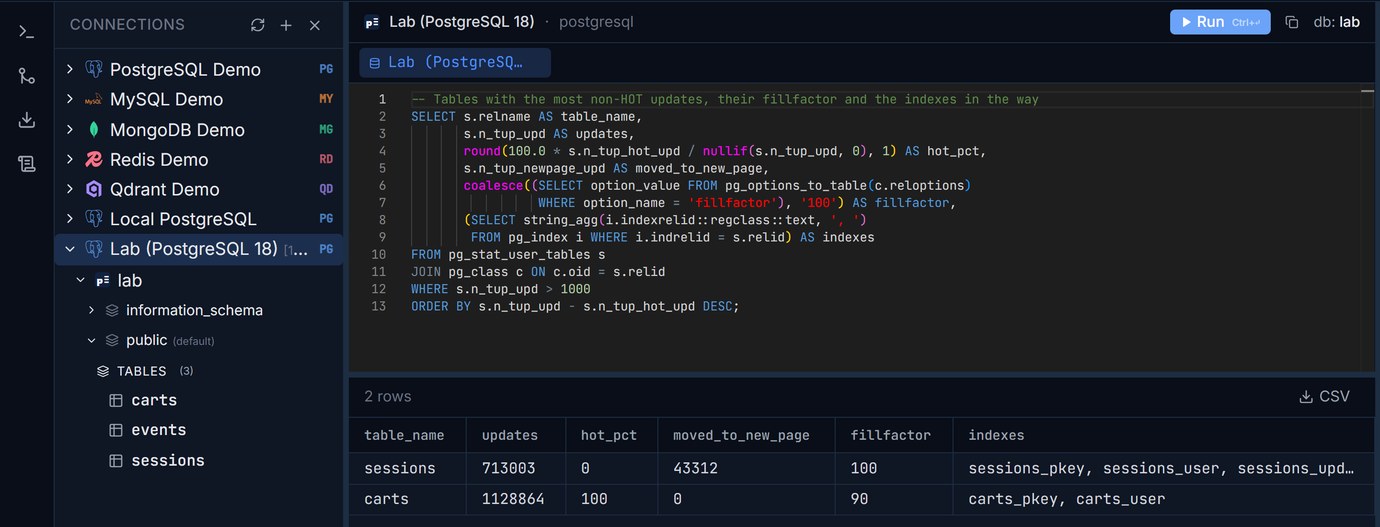Click the public schema layers icon
This screenshot has height=527, width=1380.
pyautogui.click(x=112, y=340)
